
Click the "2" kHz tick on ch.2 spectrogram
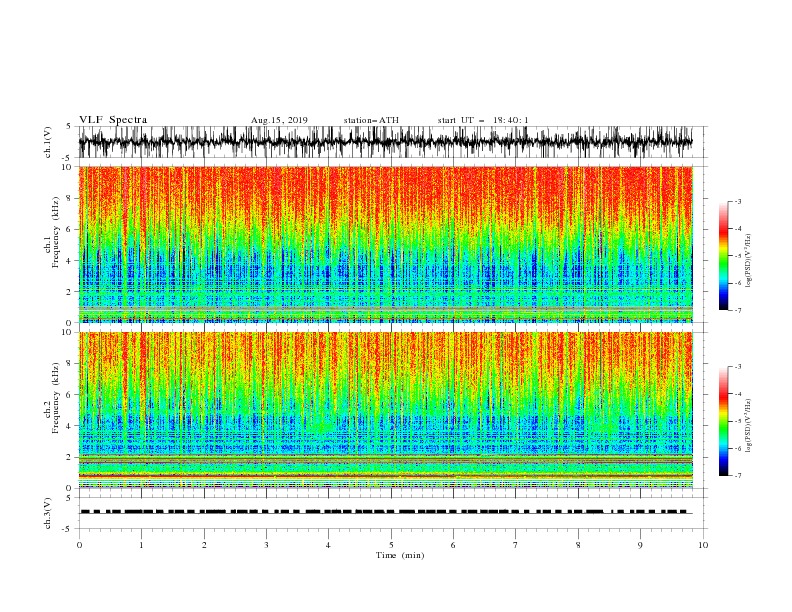tap(69, 457)
